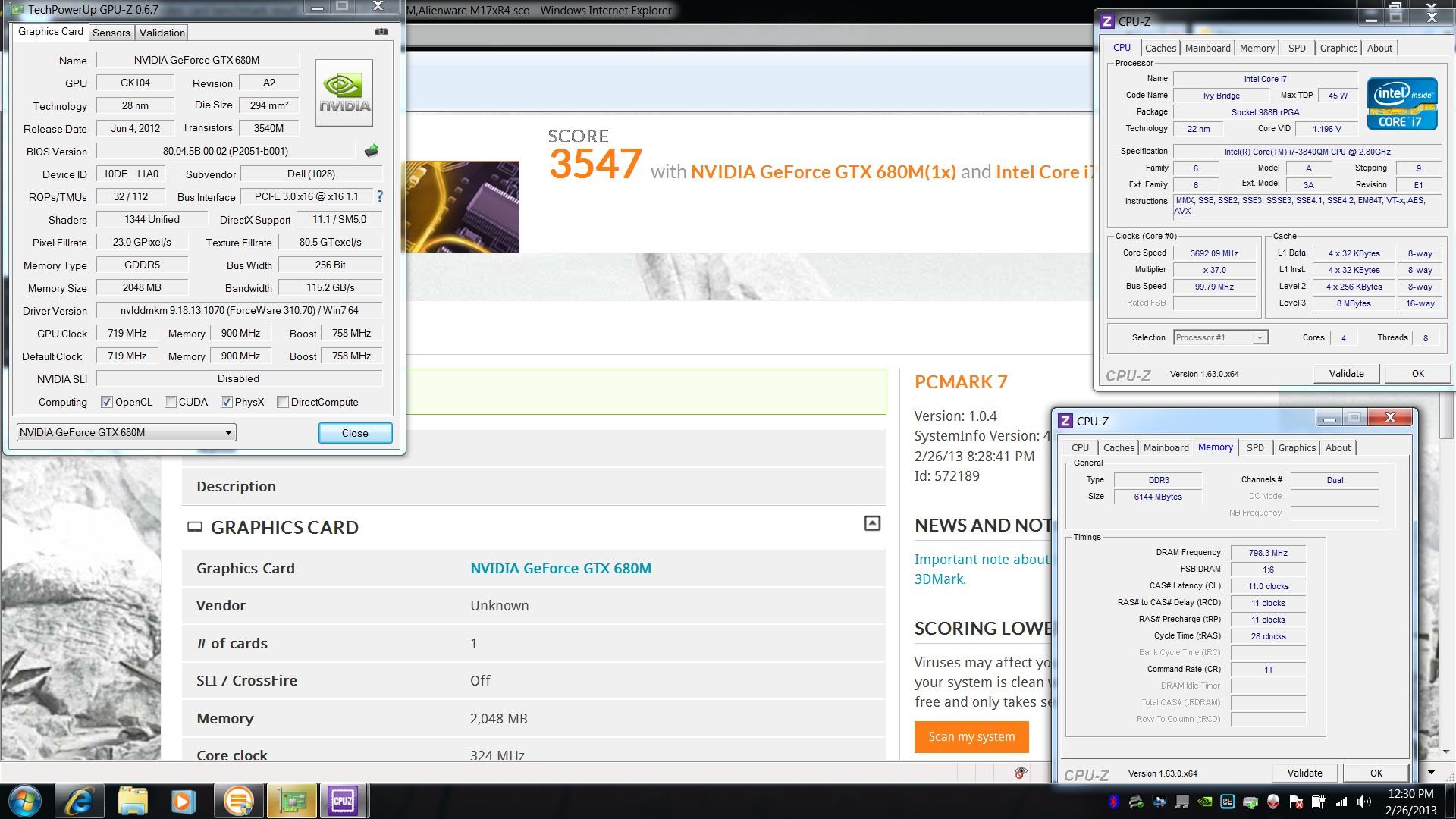Click the NVIDIA tray icon
The height and width of the screenshot is (819, 1456).
coord(1204,802)
